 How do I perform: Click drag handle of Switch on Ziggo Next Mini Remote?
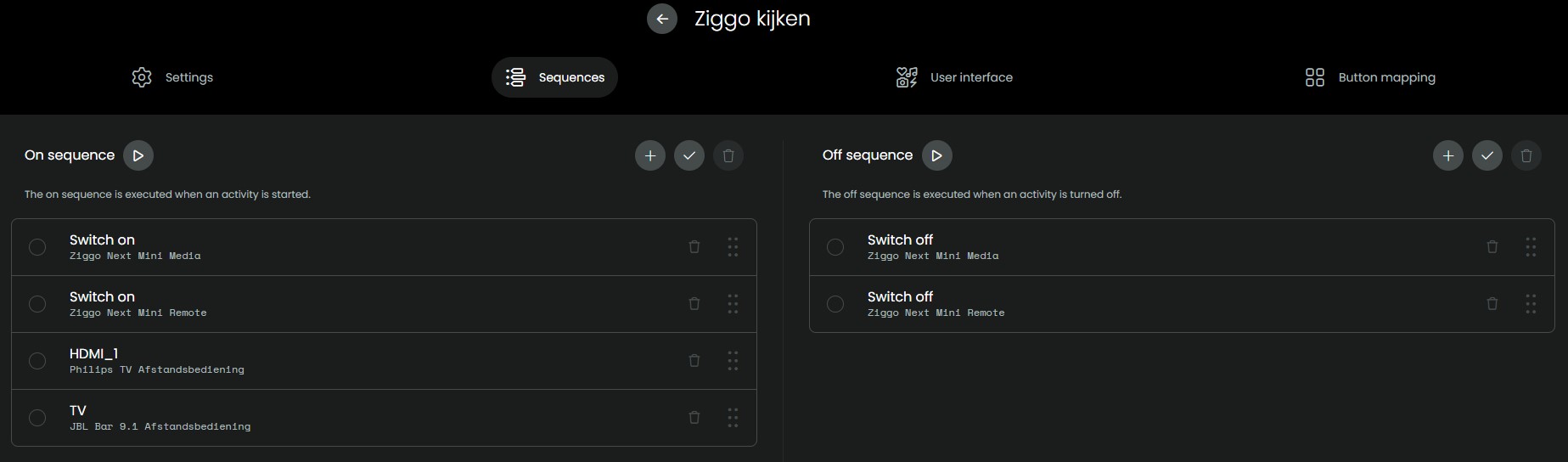733,304
